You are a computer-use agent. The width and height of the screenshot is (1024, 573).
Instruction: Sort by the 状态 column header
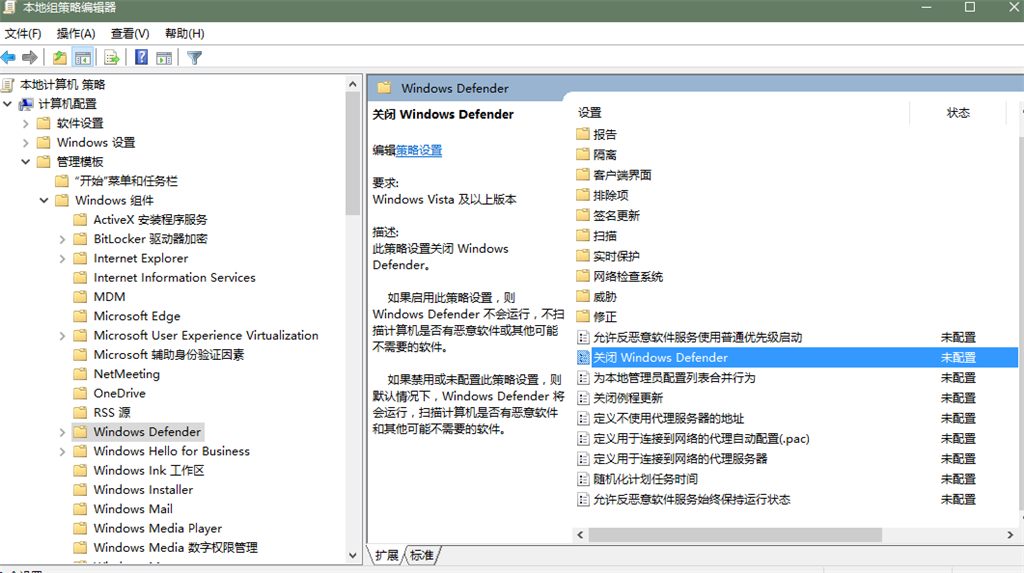pyautogui.click(x=957, y=113)
